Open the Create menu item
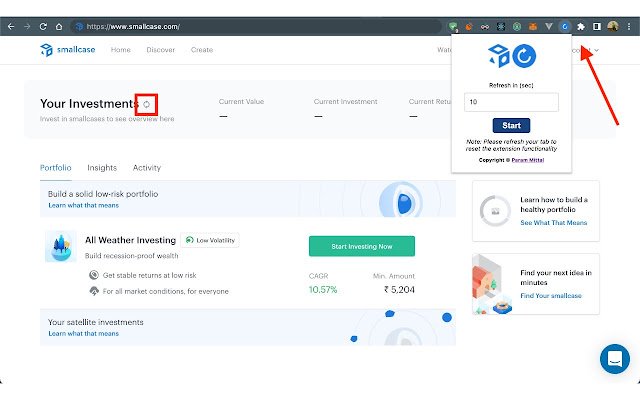Image resolution: width=640 pixels, height=400 pixels. [x=202, y=50]
